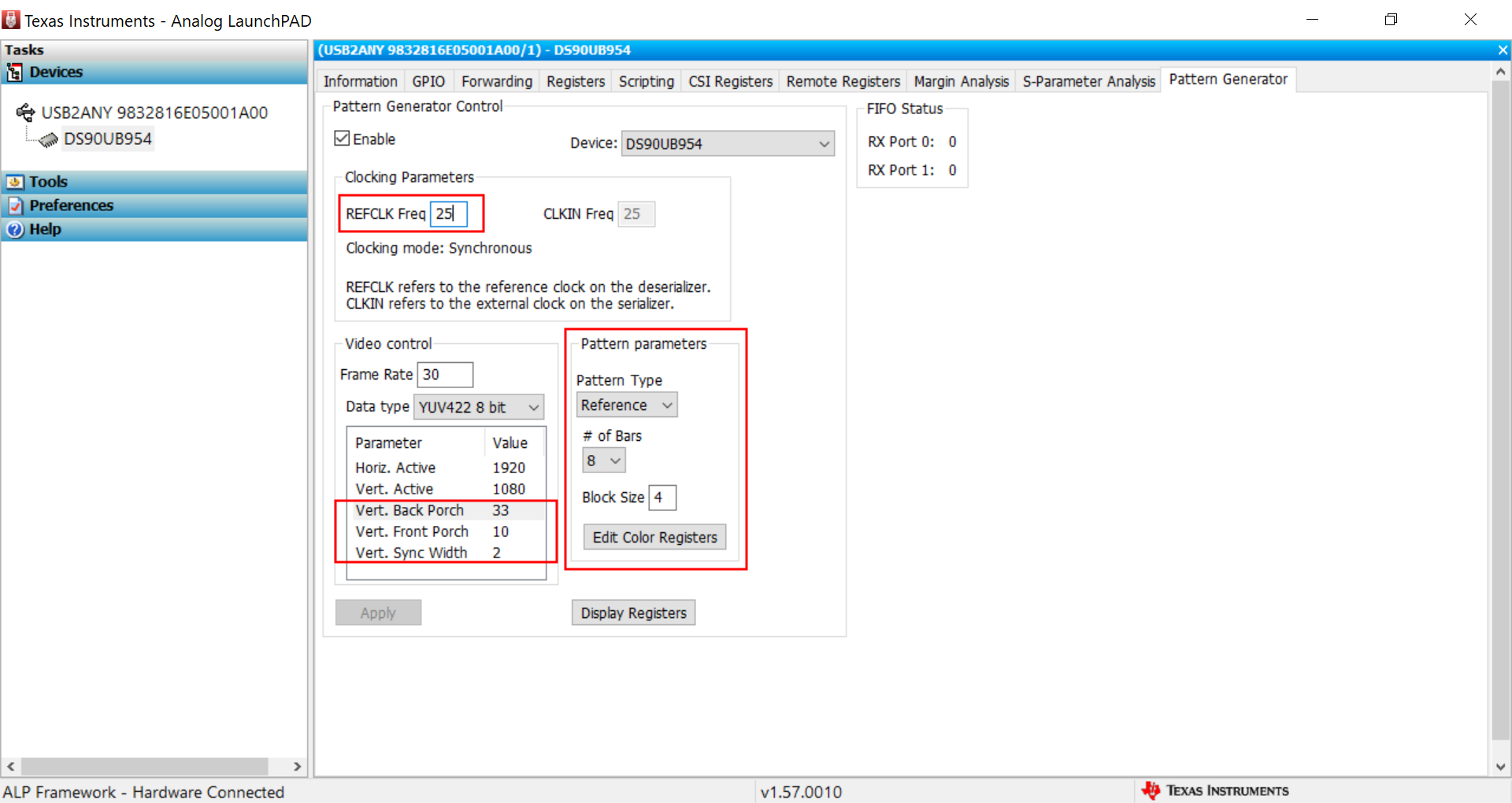Screen dimensions: 1512x803
Task: Select the Remote Registers tab
Action: click(843, 81)
